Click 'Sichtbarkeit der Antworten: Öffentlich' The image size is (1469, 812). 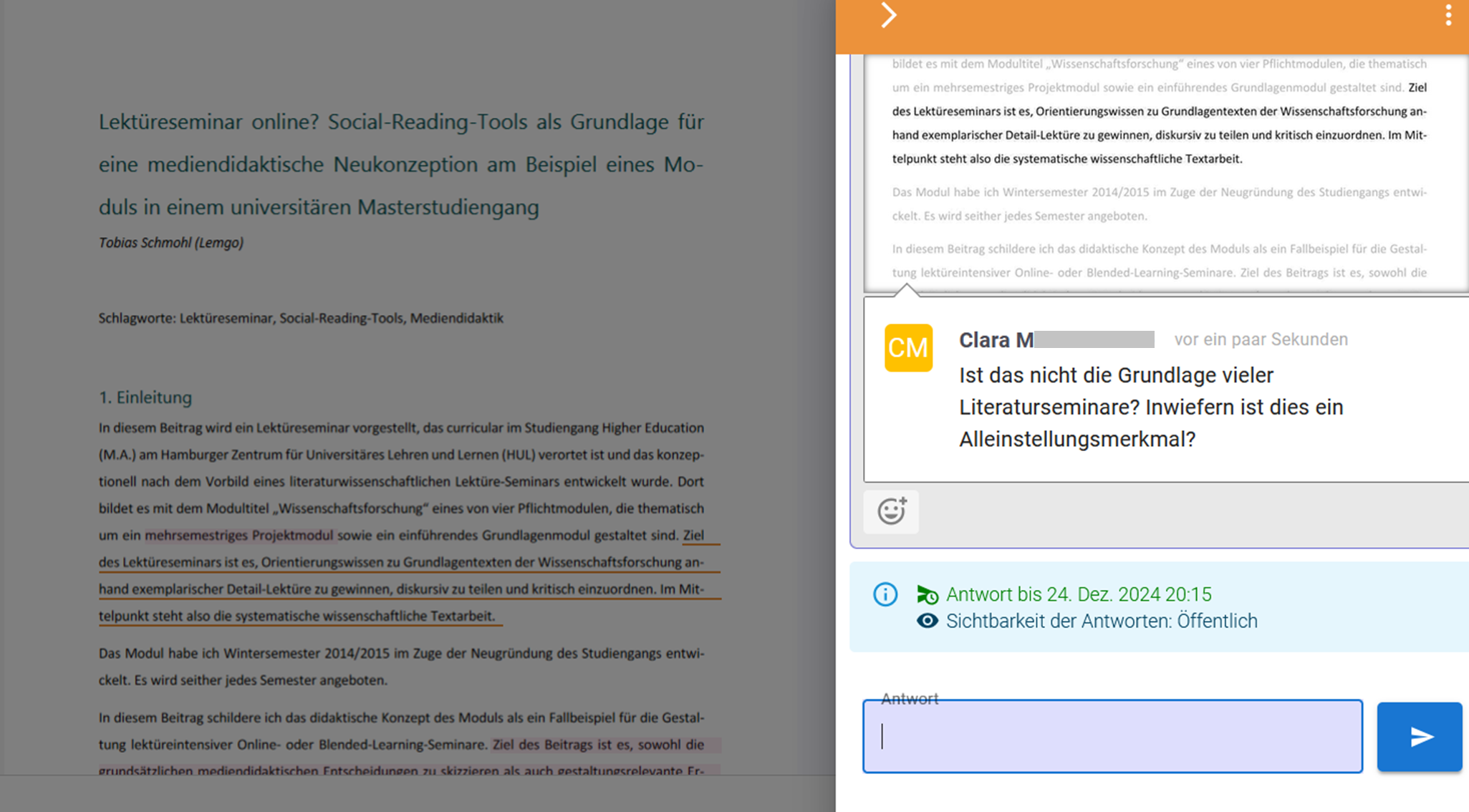[x=1102, y=621]
